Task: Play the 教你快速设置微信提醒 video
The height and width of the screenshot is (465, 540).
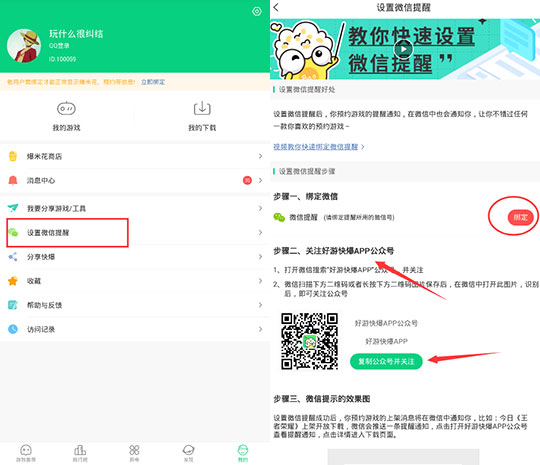Action: coord(403,49)
